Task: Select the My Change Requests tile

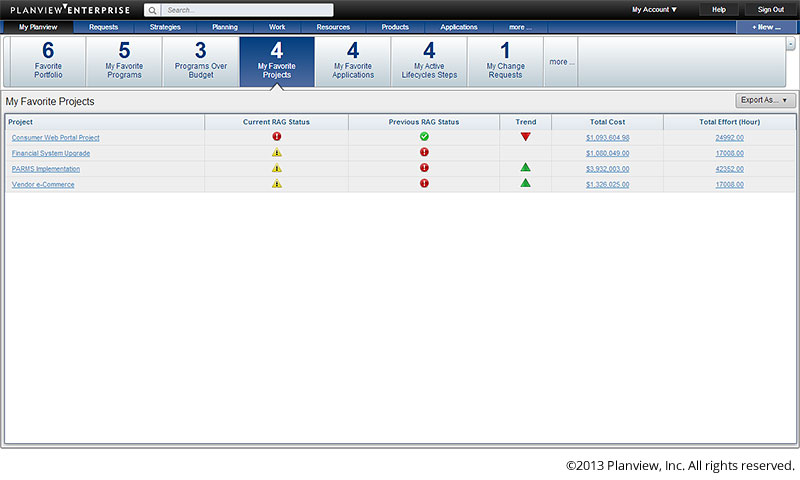Action: [x=506, y=62]
